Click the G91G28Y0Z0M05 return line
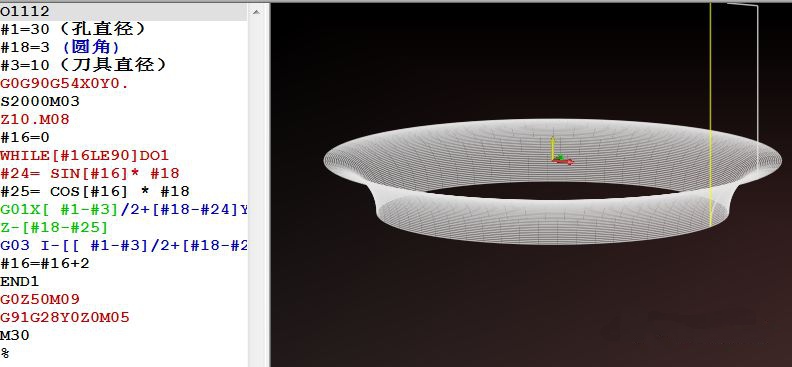The image size is (792, 367). pos(65,318)
